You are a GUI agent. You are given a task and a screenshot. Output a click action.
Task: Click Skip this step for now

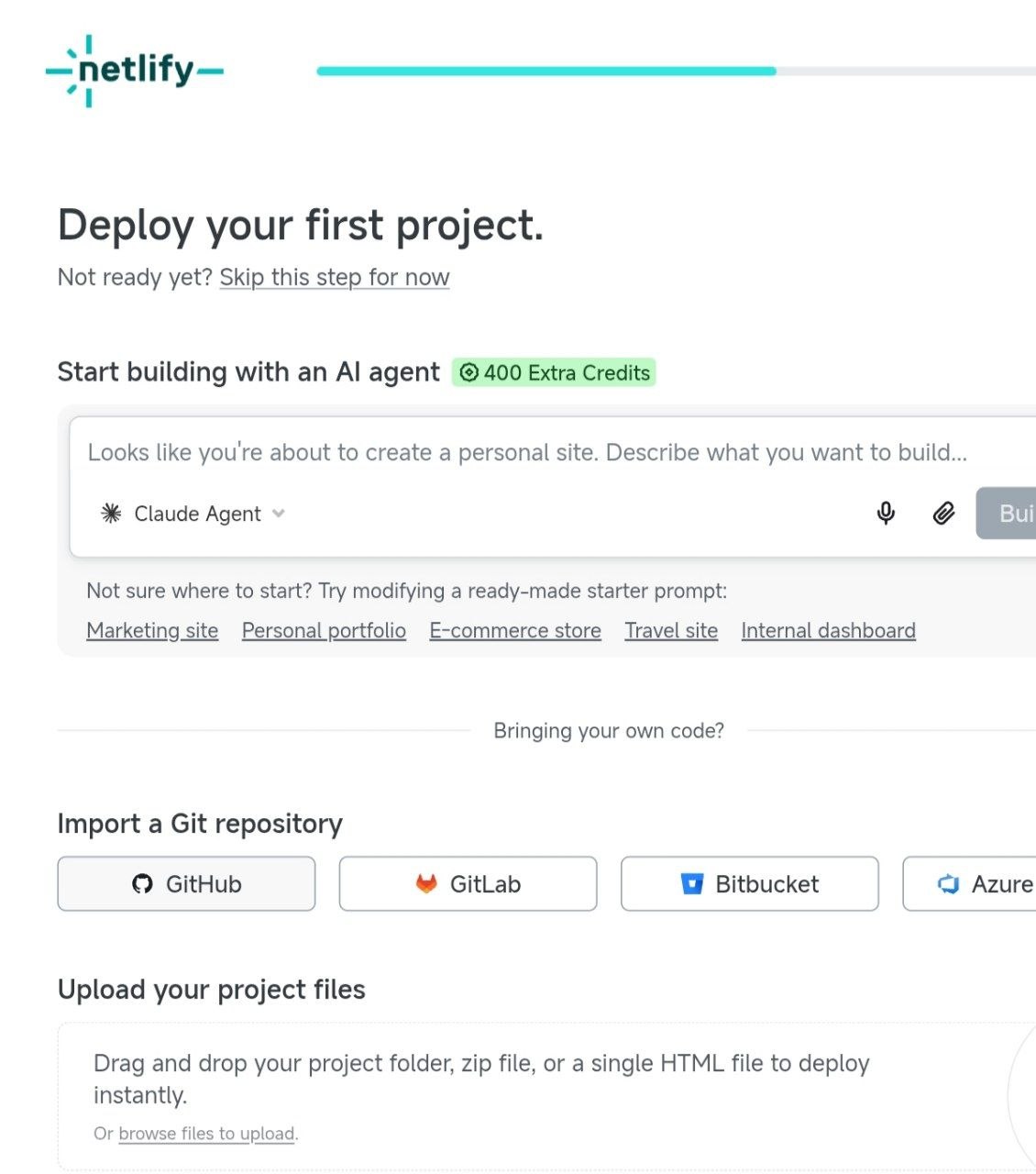[333, 277]
